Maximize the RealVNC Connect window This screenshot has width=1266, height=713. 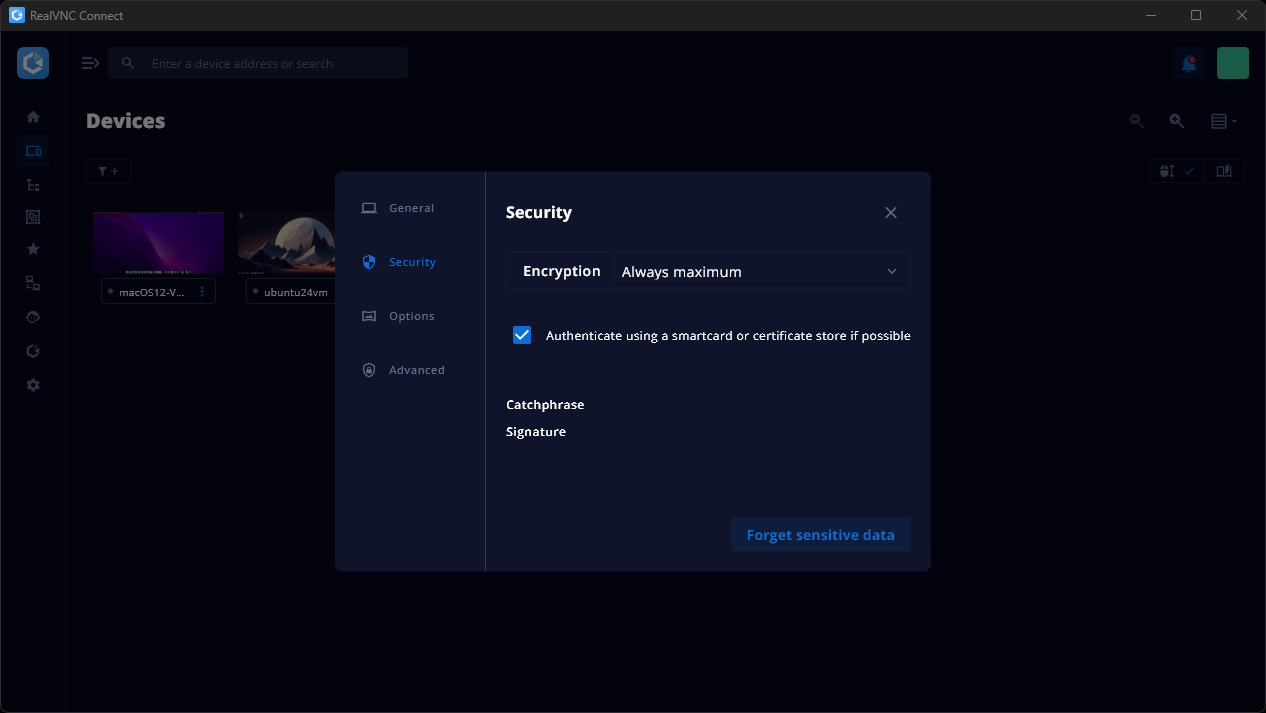pos(1196,15)
